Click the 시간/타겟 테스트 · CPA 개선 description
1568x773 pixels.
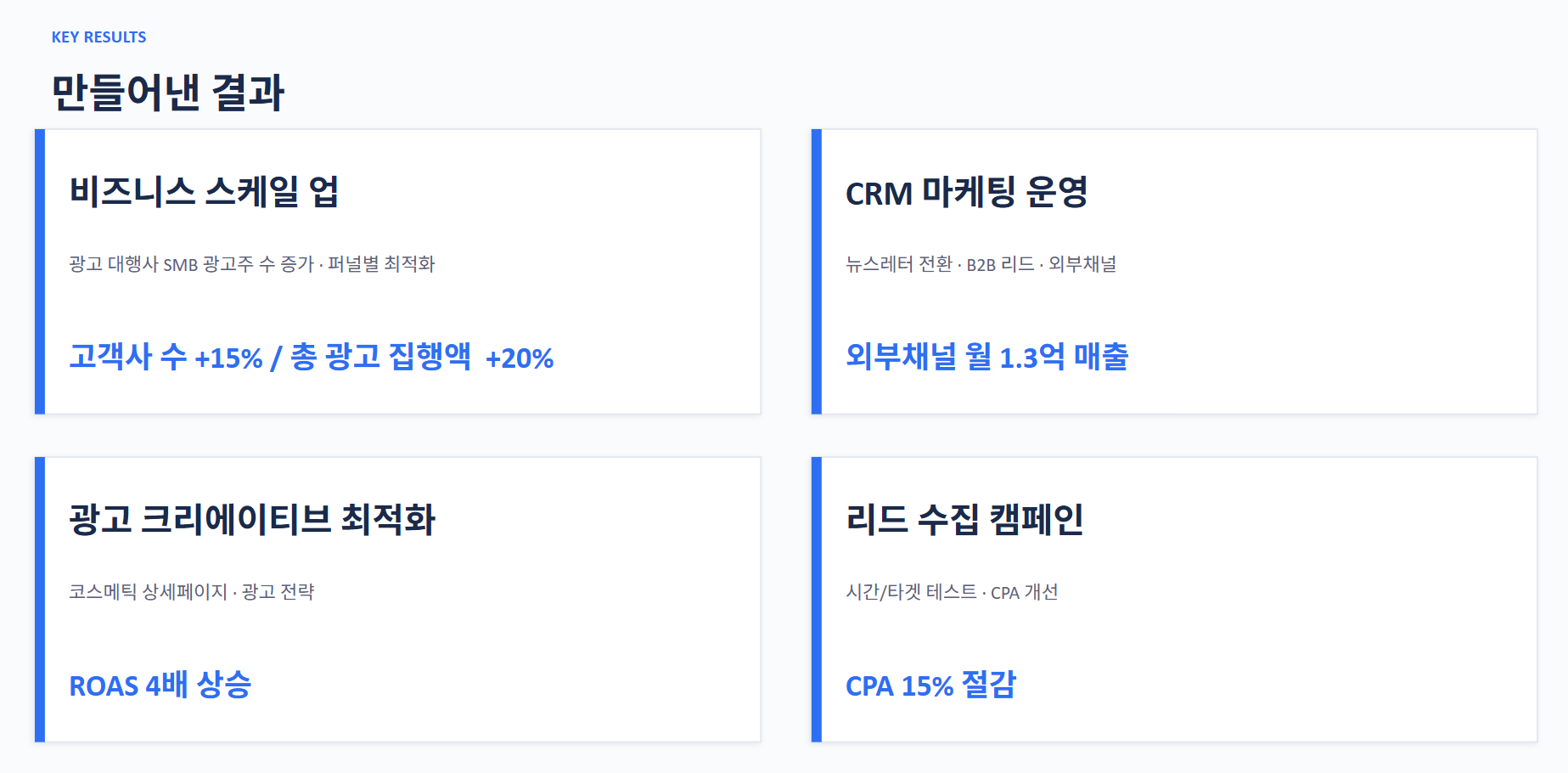tap(952, 592)
